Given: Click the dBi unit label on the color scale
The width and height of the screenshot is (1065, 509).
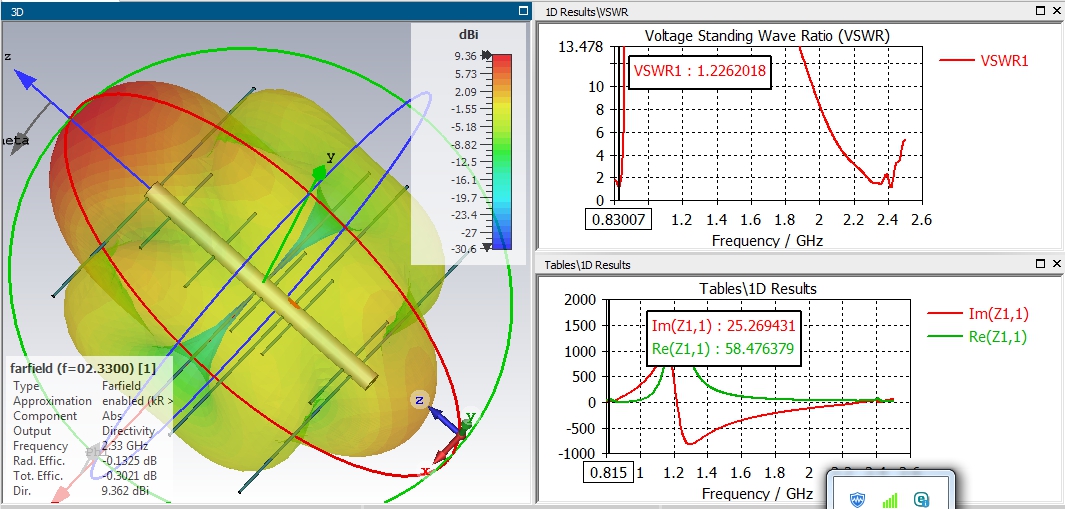Looking at the screenshot, I should tap(470, 36).
